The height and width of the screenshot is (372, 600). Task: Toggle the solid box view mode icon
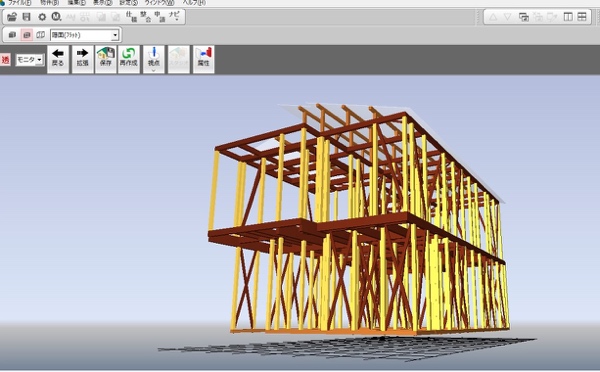(x=12, y=35)
